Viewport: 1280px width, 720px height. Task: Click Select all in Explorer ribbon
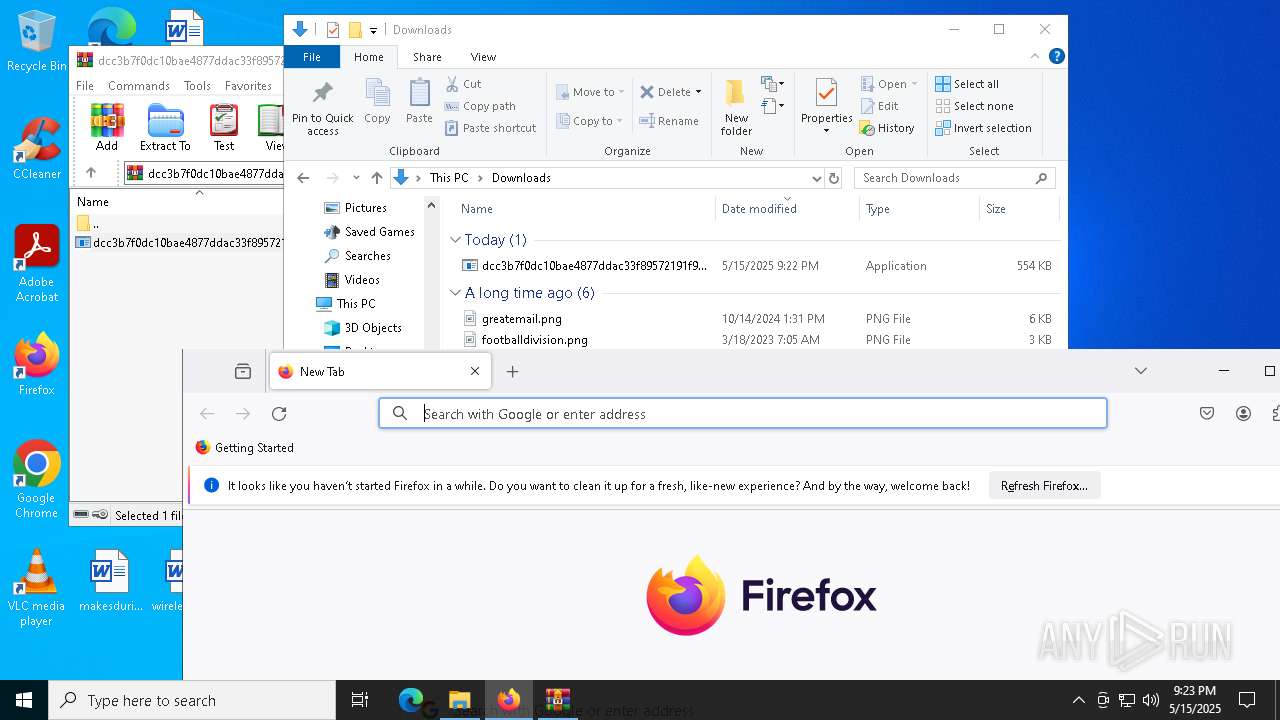[967, 84]
